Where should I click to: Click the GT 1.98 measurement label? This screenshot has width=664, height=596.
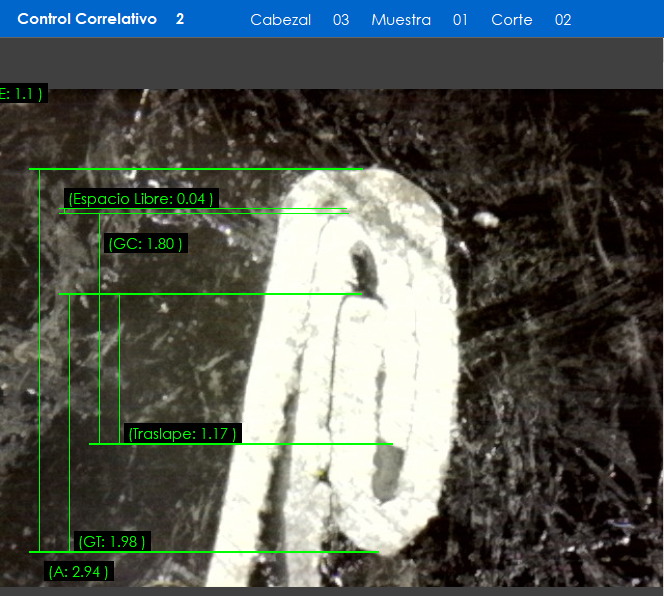pyautogui.click(x=112, y=542)
